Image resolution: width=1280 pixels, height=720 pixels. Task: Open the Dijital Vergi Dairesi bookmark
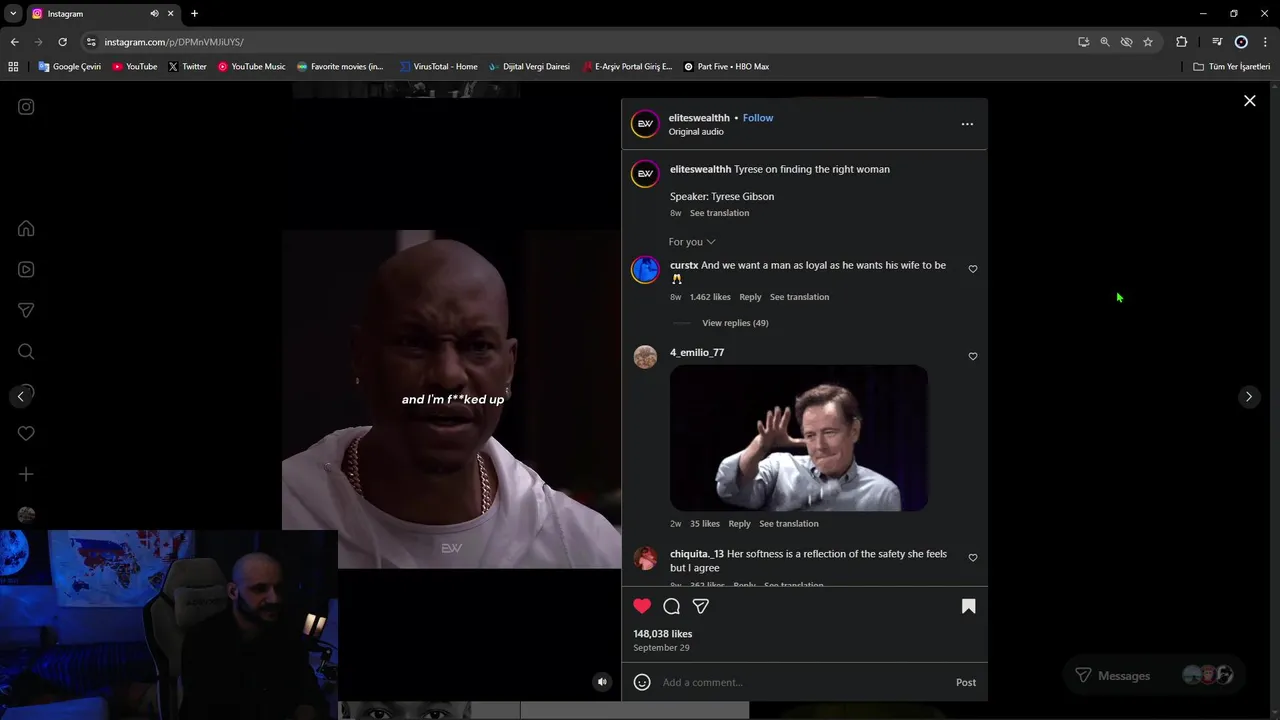529,67
